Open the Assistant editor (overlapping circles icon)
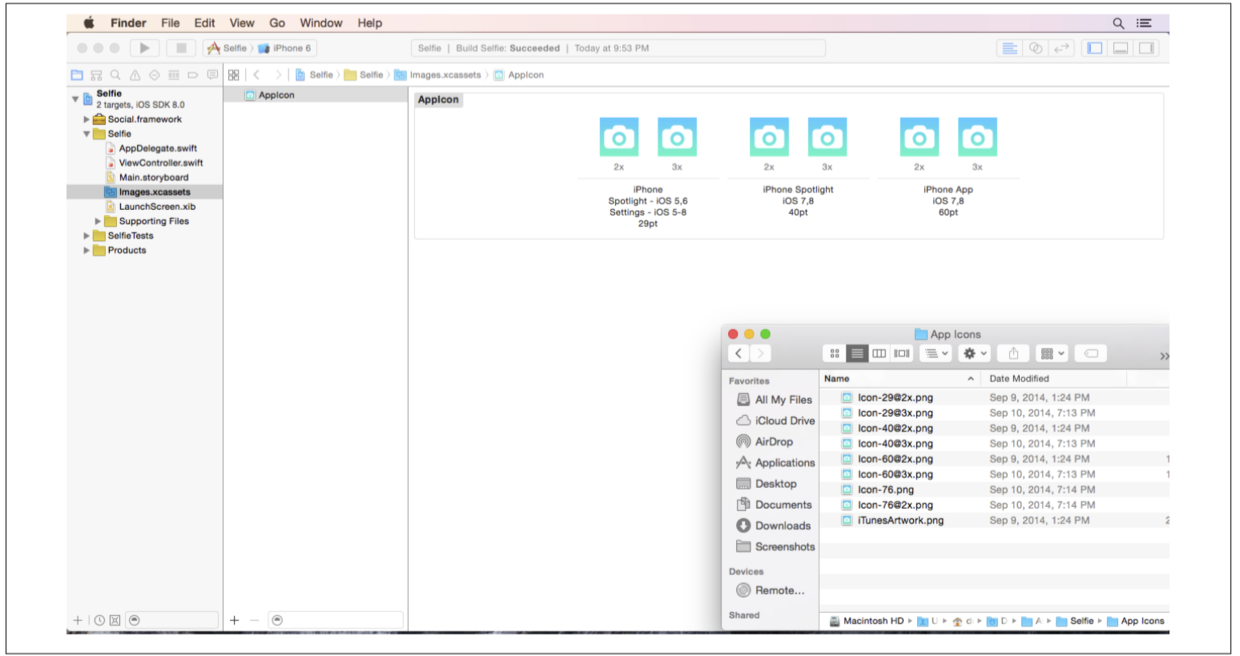Screen dimensions: 1240x656 tap(1036, 48)
